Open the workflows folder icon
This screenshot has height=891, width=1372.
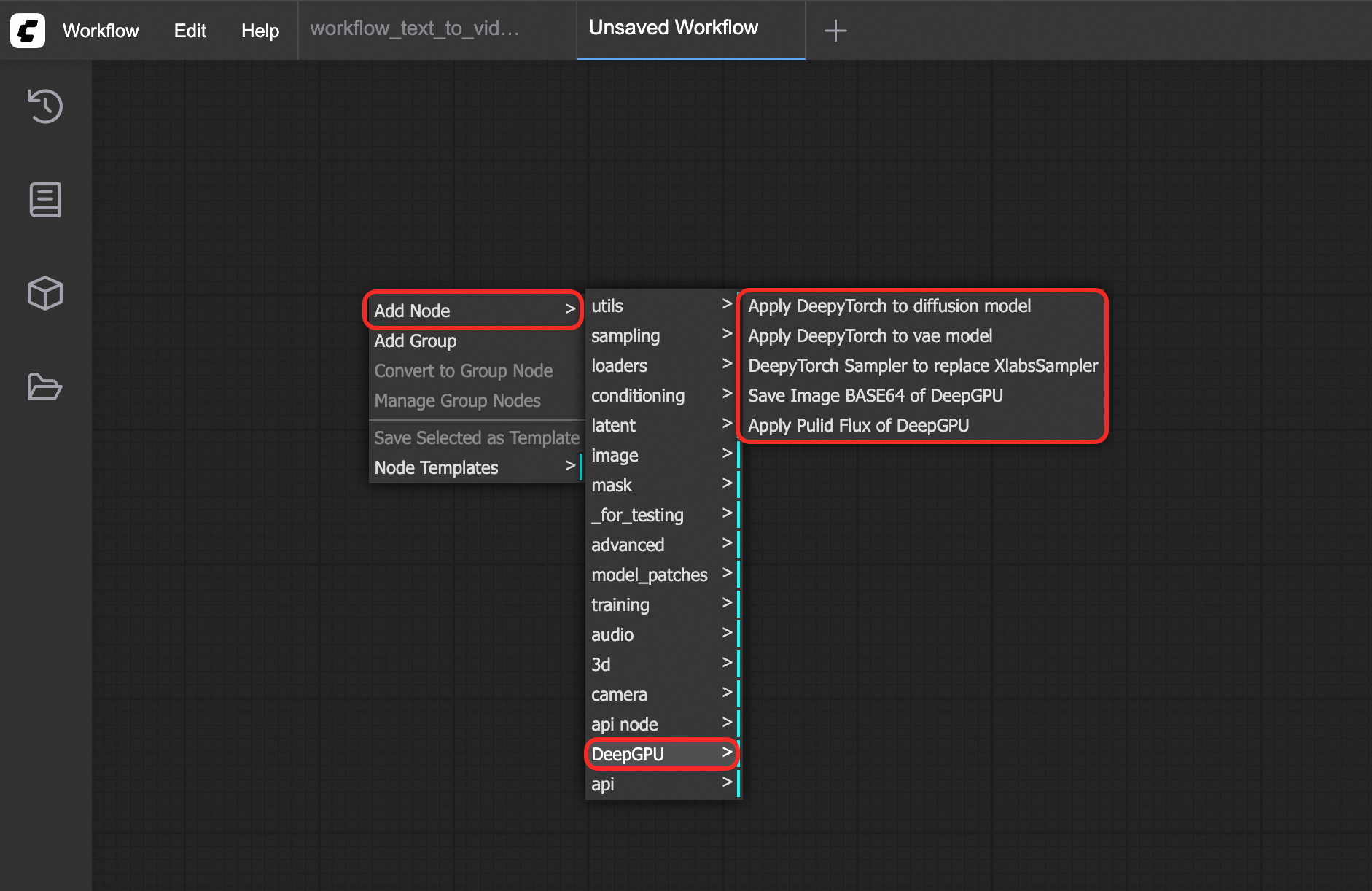pos(45,386)
